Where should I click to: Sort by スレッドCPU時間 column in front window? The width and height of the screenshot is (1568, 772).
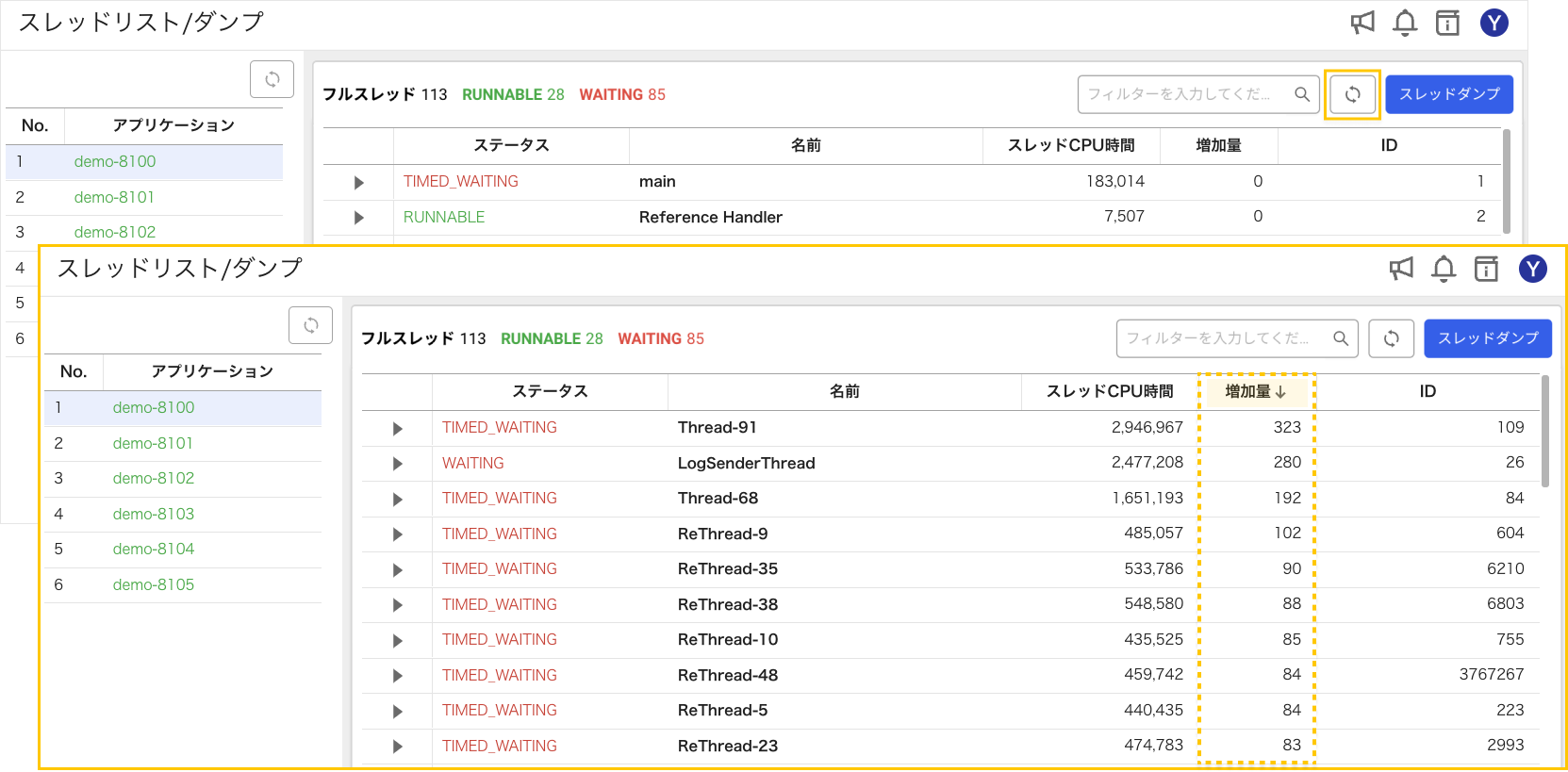pos(1110,391)
